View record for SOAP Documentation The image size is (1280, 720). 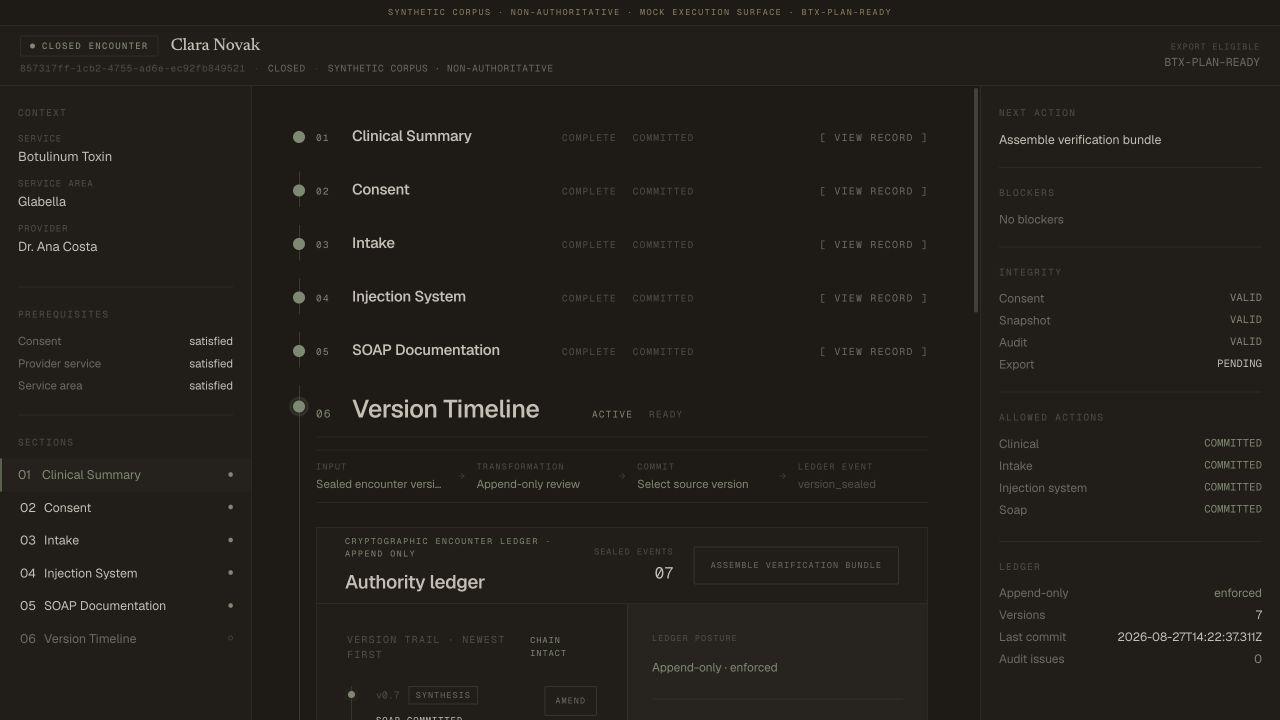[873, 352]
